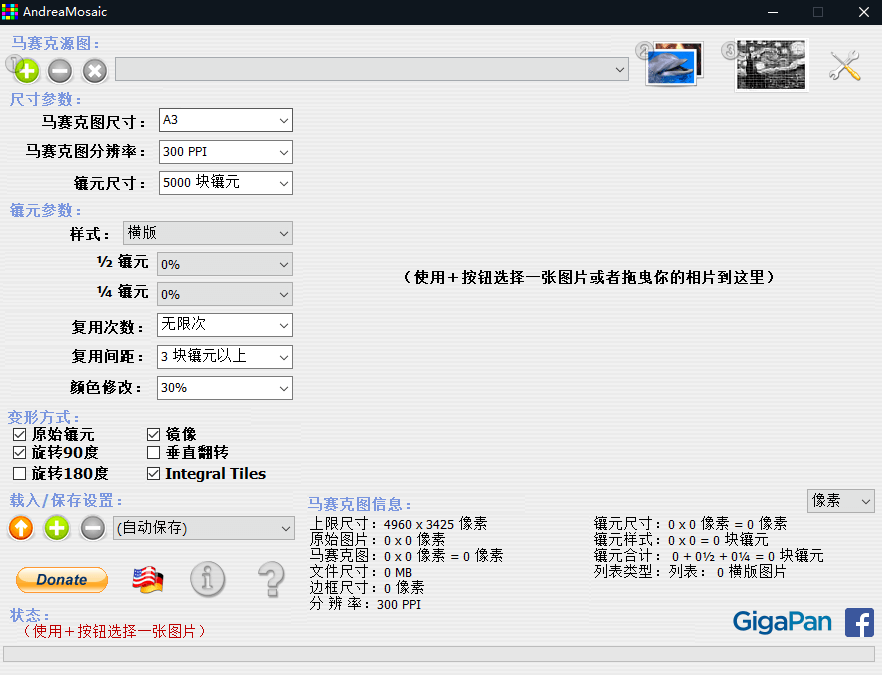Open the 颜色修改 30% dropdown

(x=224, y=388)
